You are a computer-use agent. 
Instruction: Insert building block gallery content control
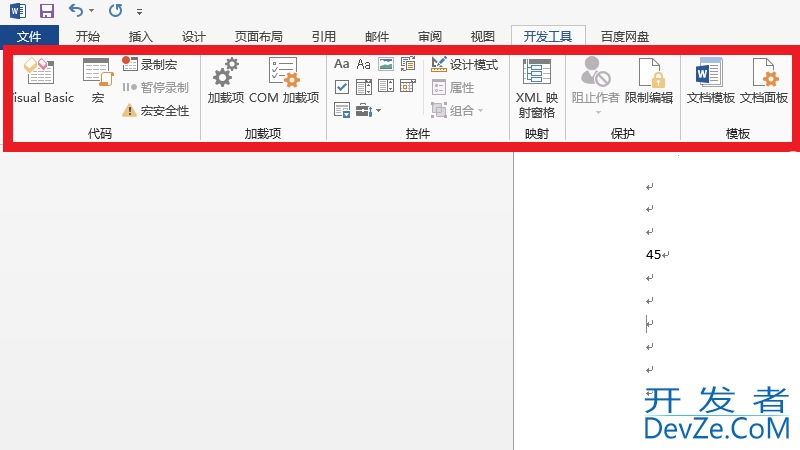click(x=408, y=64)
